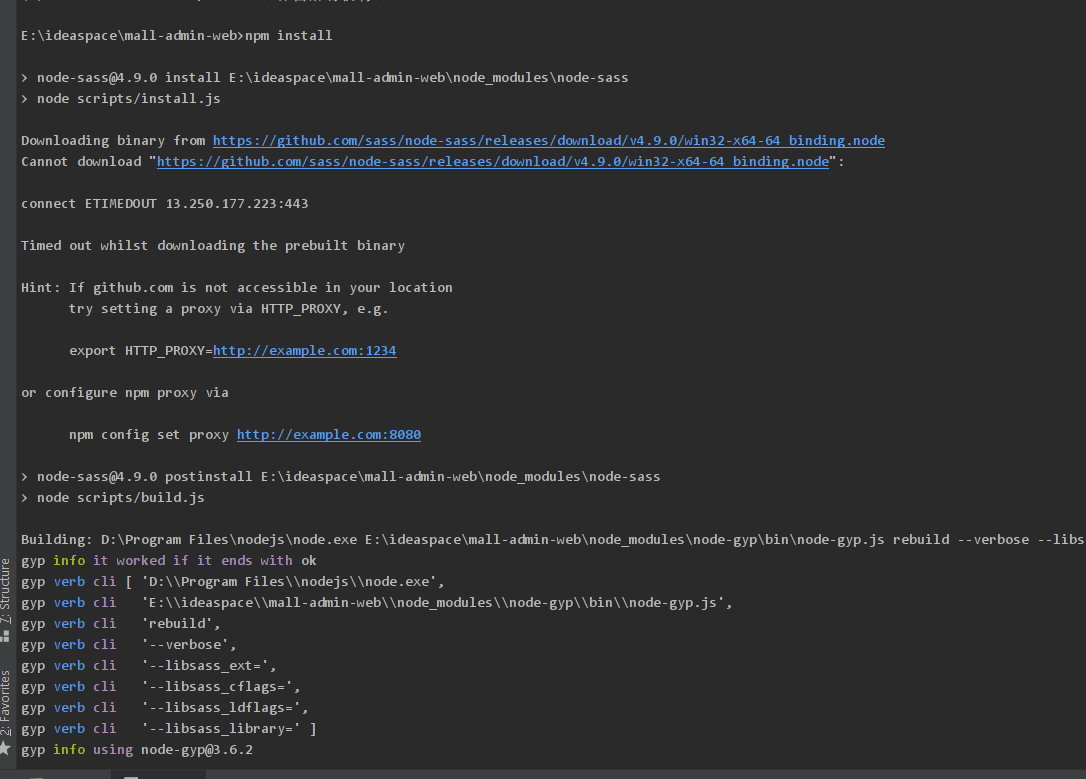
Task: Switch to the Favorites sidebar tab
Action: coord(5,704)
